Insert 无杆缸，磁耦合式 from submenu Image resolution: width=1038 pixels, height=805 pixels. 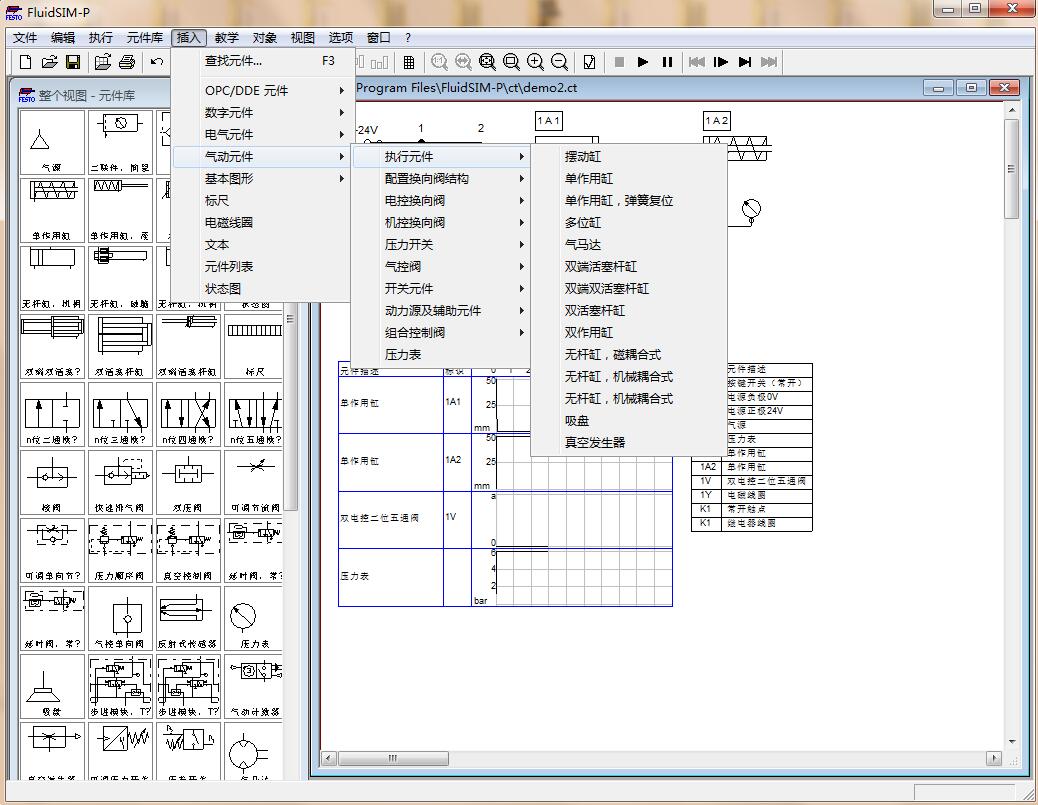click(x=629, y=354)
